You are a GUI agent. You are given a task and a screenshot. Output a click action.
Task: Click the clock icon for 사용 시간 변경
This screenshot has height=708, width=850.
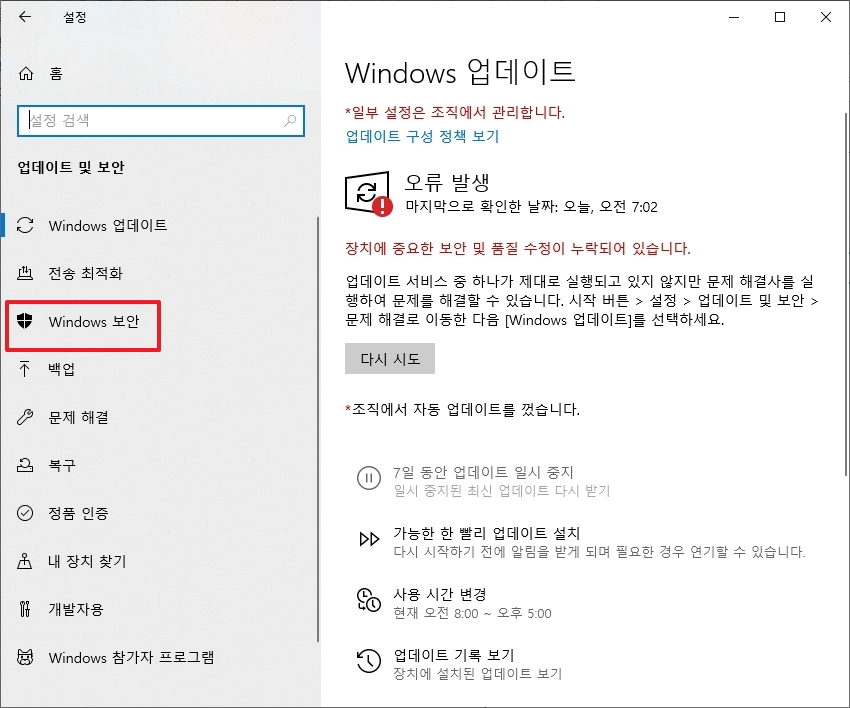369,600
